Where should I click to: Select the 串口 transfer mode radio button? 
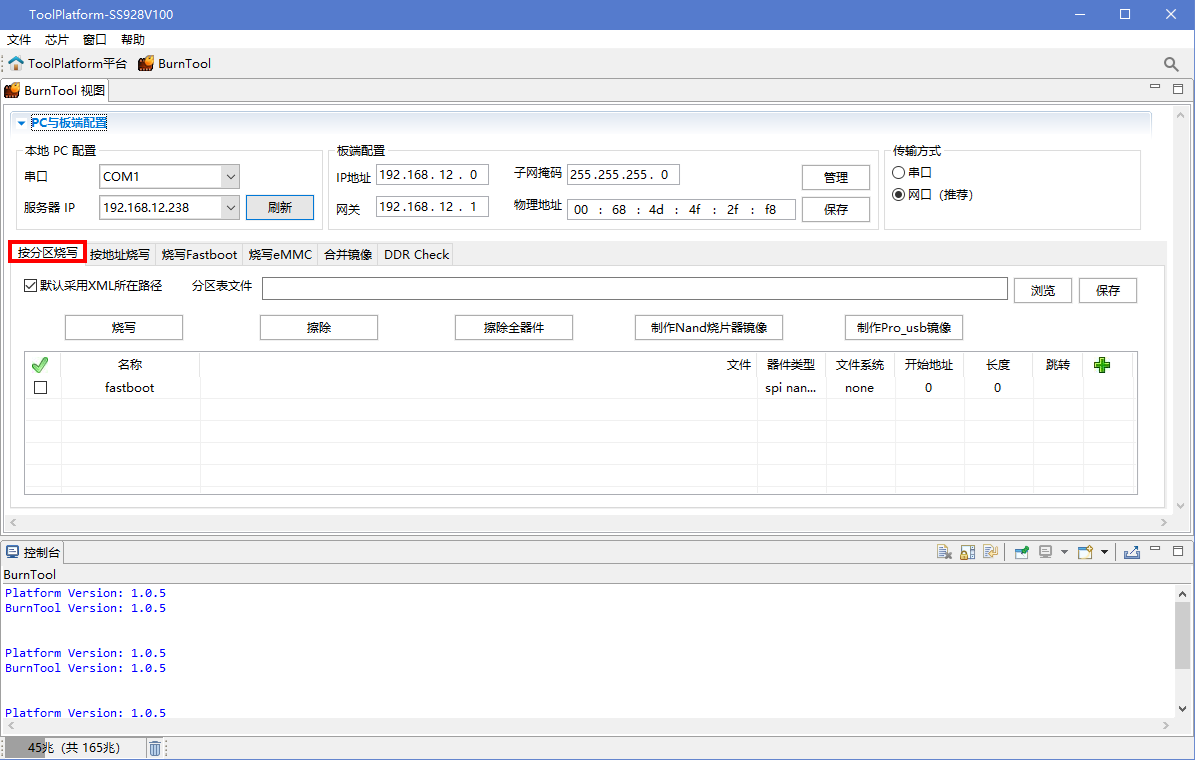898,173
